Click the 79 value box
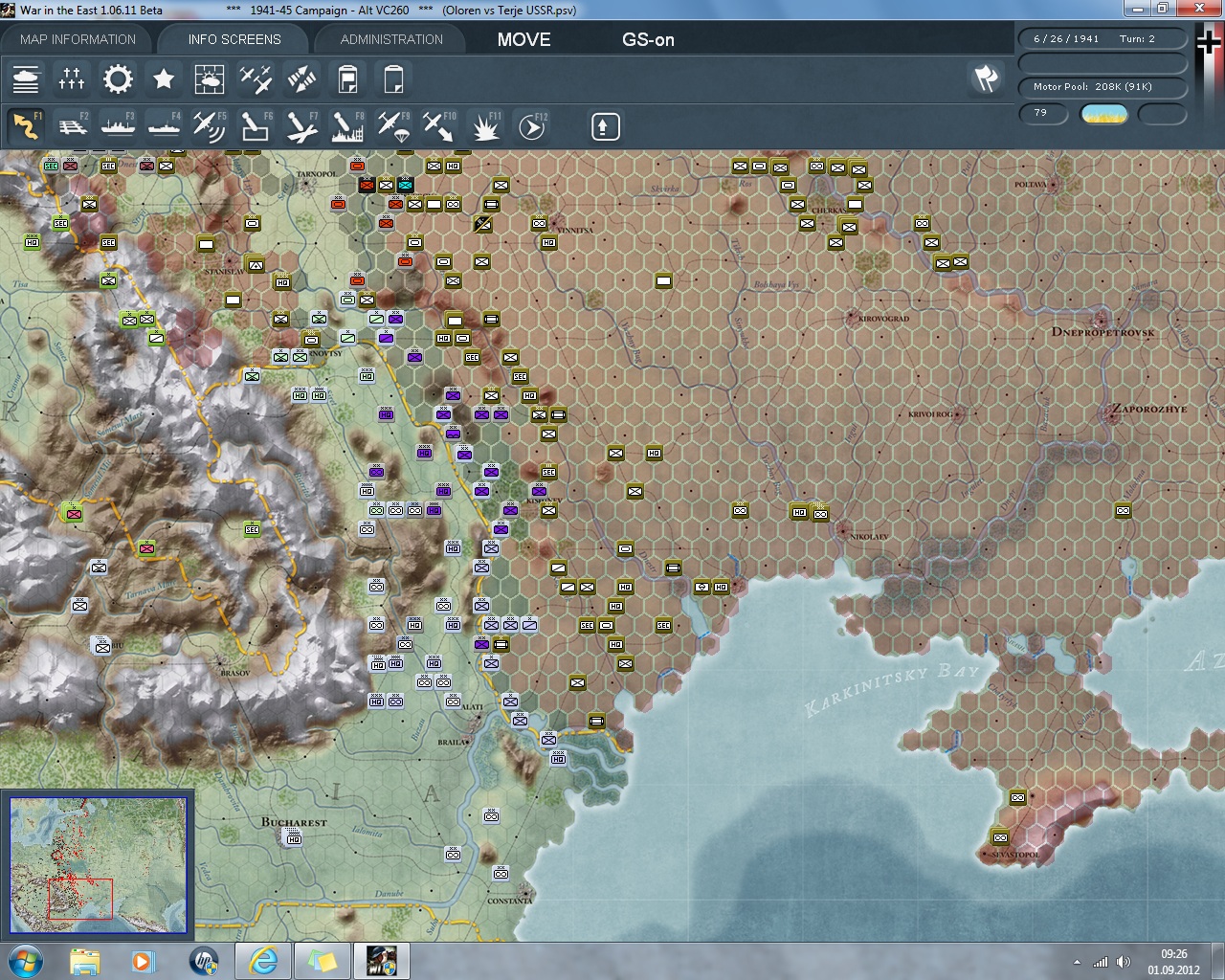The width and height of the screenshot is (1225, 980). tap(1043, 114)
